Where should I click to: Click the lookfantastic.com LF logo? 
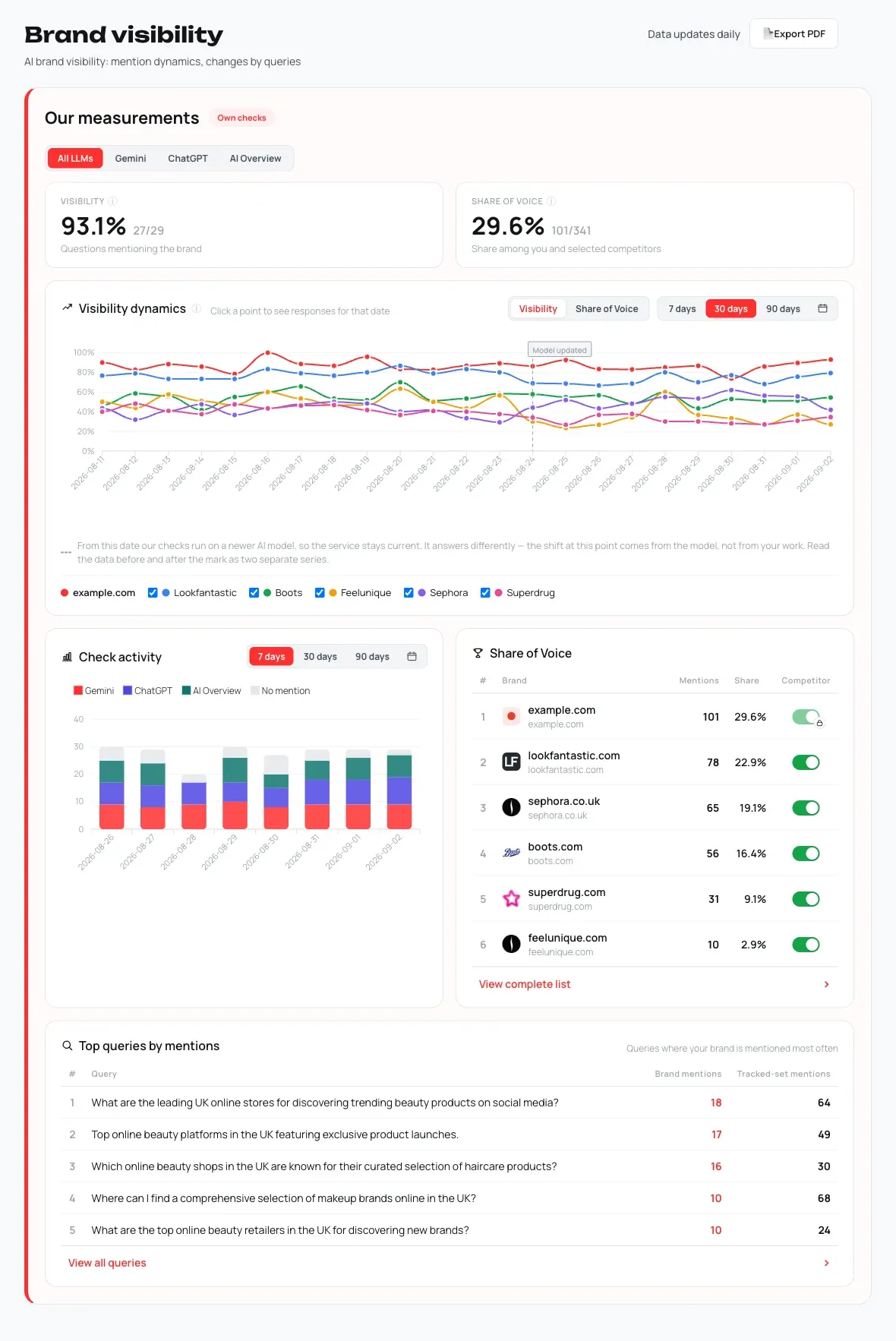click(511, 762)
